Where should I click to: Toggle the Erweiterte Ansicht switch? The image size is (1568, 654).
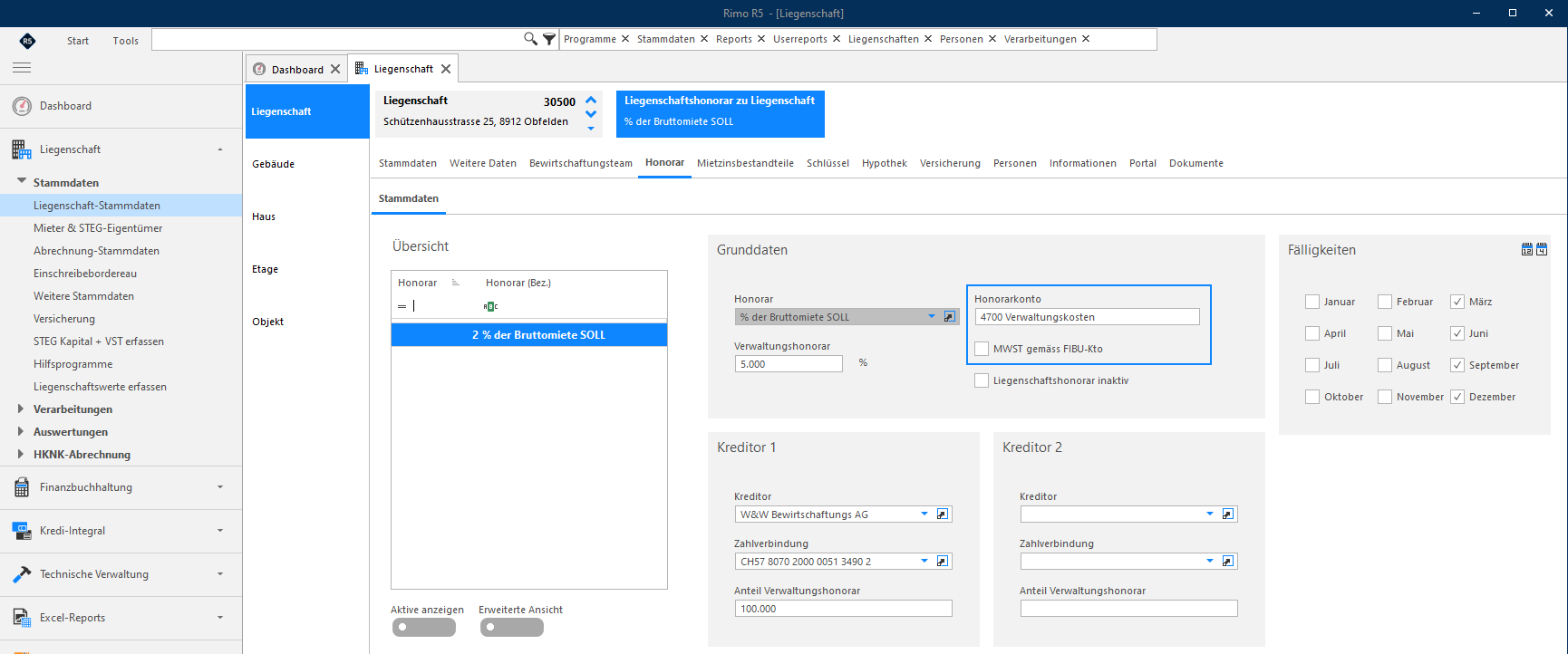[512, 627]
